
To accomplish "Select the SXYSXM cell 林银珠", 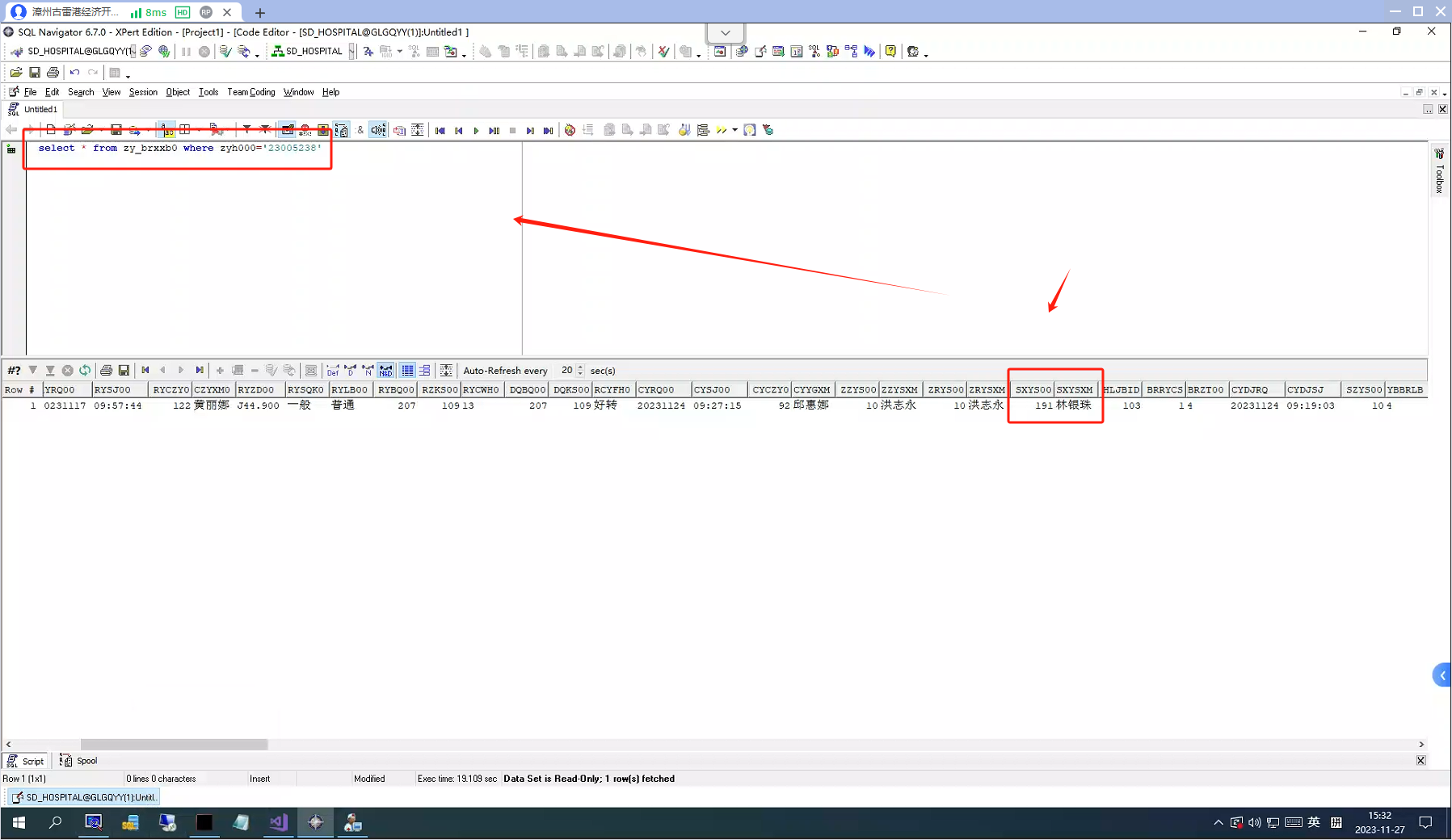I will pyautogui.click(x=1075, y=405).
